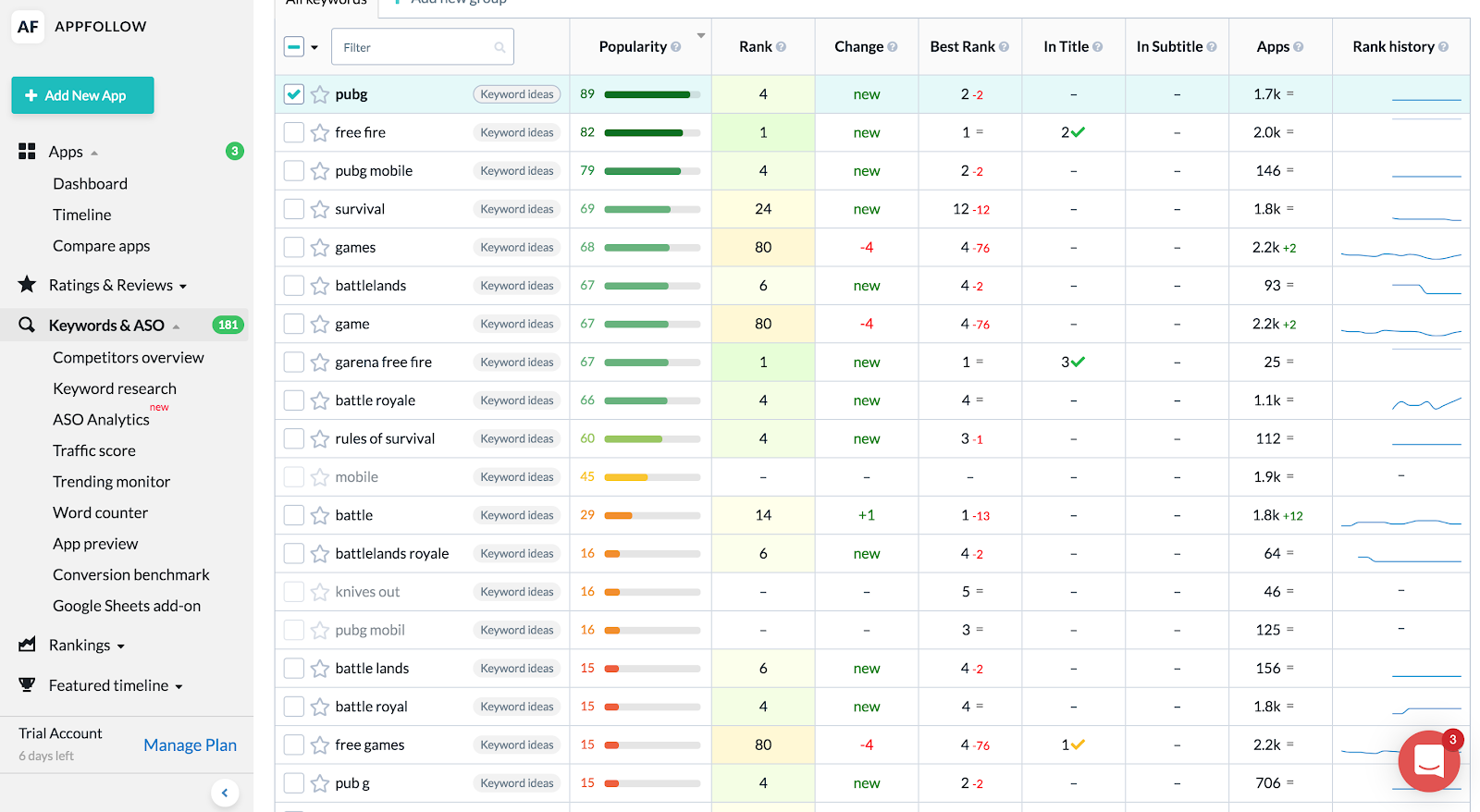This screenshot has height=812, width=1480.
Task: Check the games keyword checkbox
Action: coord(294,248)
